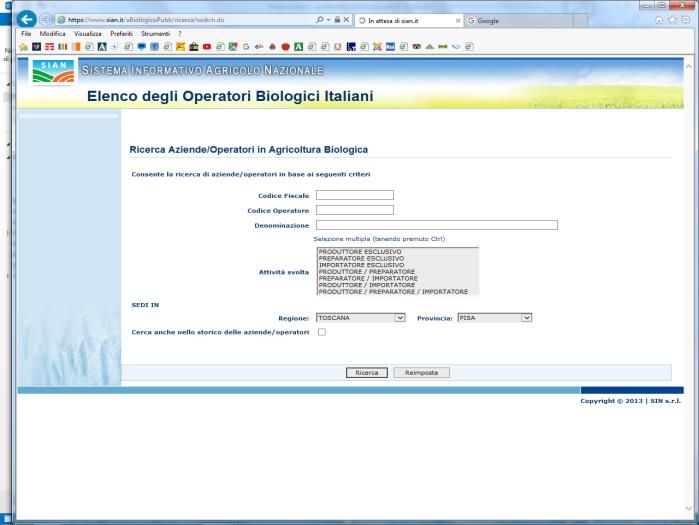Click the Reimposta button
Screen dimensions: 699x525
click(x=421, y=372)
